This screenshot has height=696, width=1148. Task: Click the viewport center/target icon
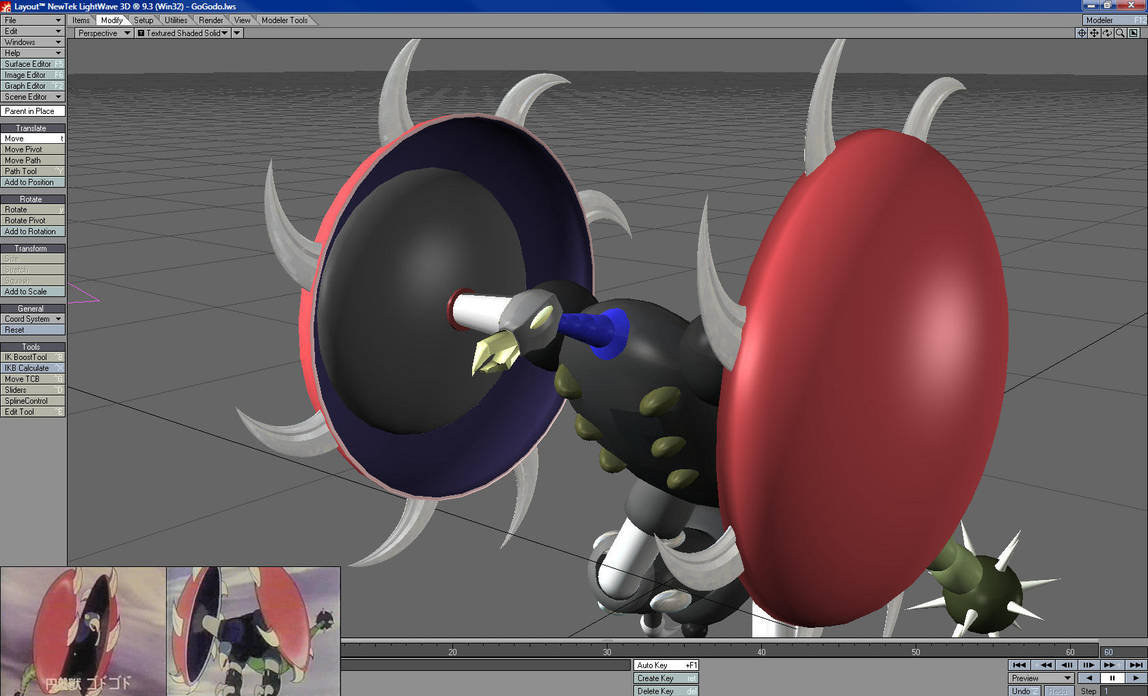click(x=1081, y=33)
